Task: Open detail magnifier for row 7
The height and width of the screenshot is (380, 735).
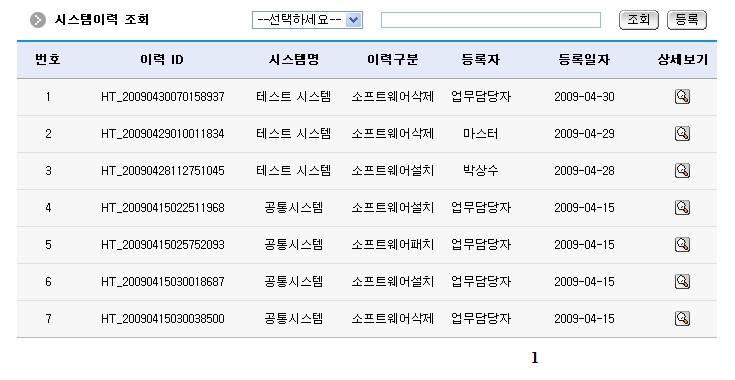Action: (x=682, y=319)
